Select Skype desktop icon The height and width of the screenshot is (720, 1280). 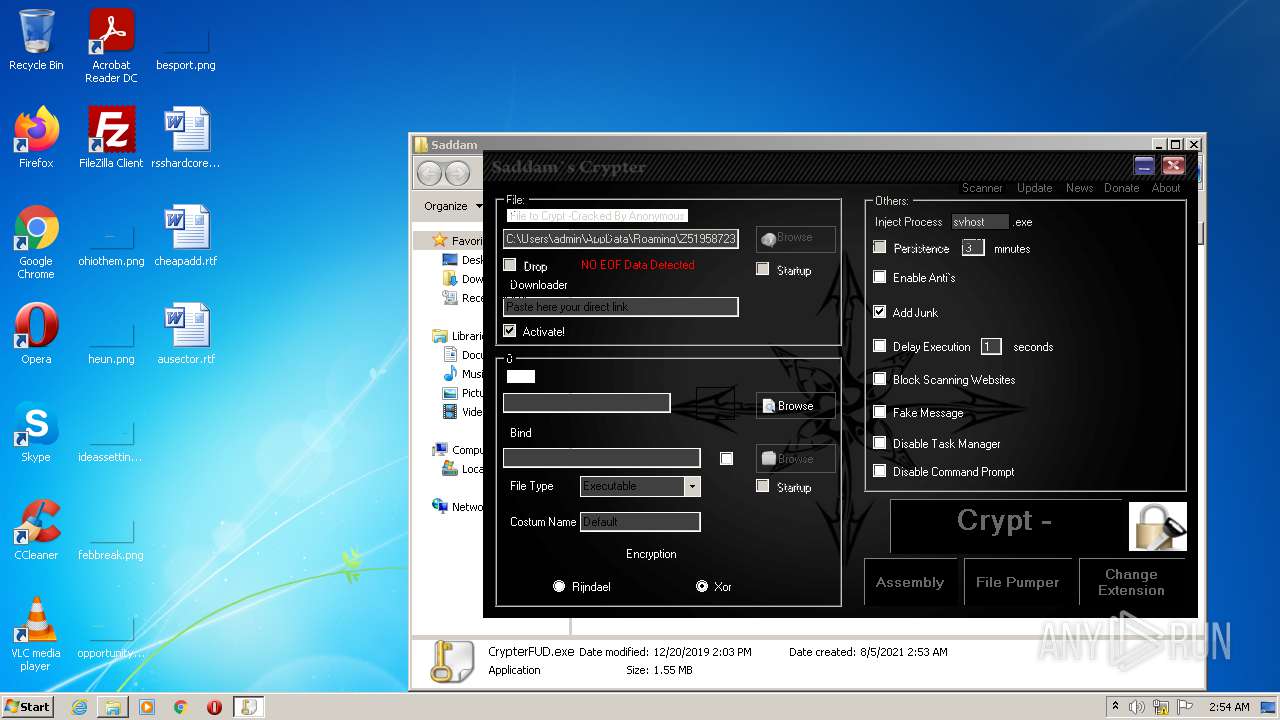(x=36, y=432)
